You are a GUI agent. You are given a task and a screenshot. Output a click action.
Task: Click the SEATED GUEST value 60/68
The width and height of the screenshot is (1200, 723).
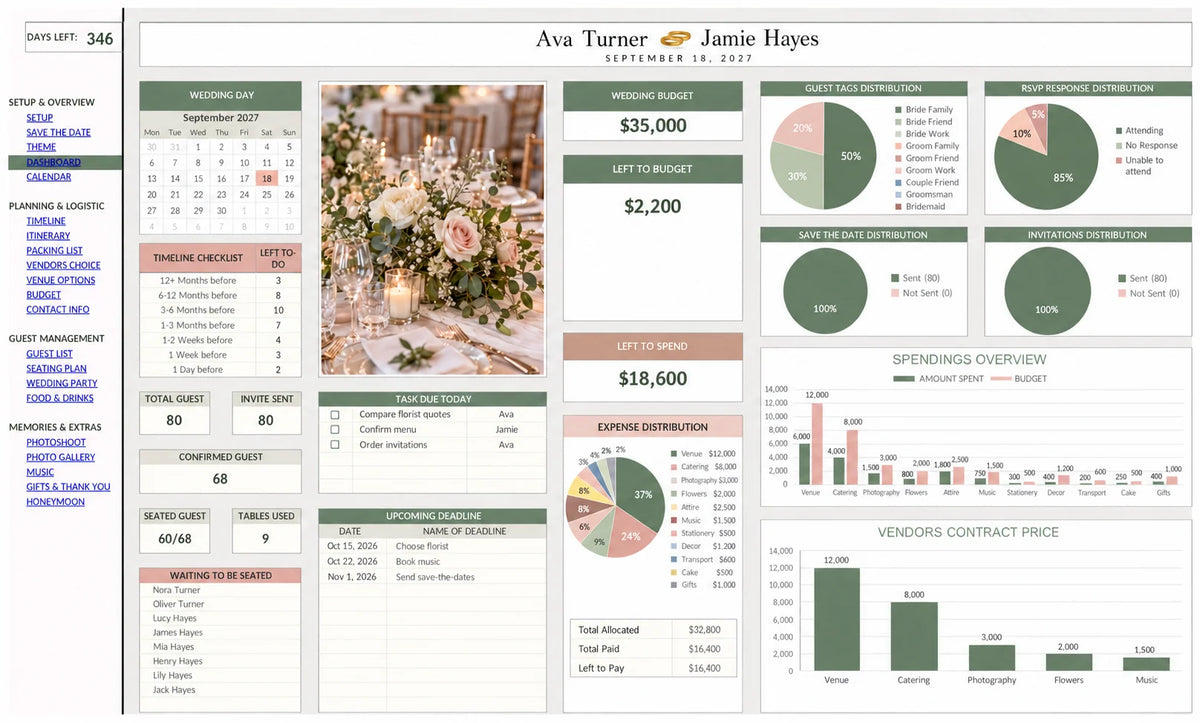tap(174, 538)
